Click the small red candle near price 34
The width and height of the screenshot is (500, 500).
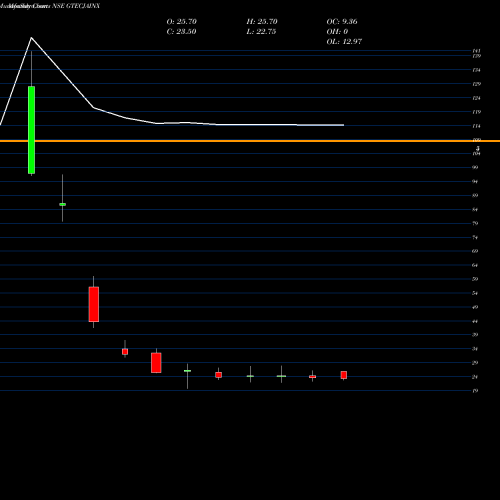[x=125, y=352]
